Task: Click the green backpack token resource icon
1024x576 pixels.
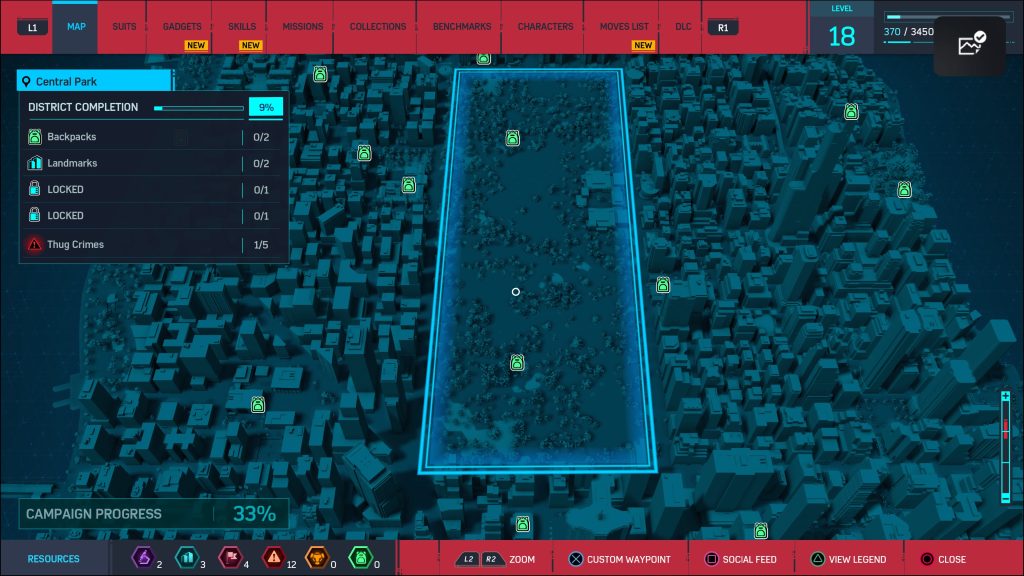Action: point(360,558)
